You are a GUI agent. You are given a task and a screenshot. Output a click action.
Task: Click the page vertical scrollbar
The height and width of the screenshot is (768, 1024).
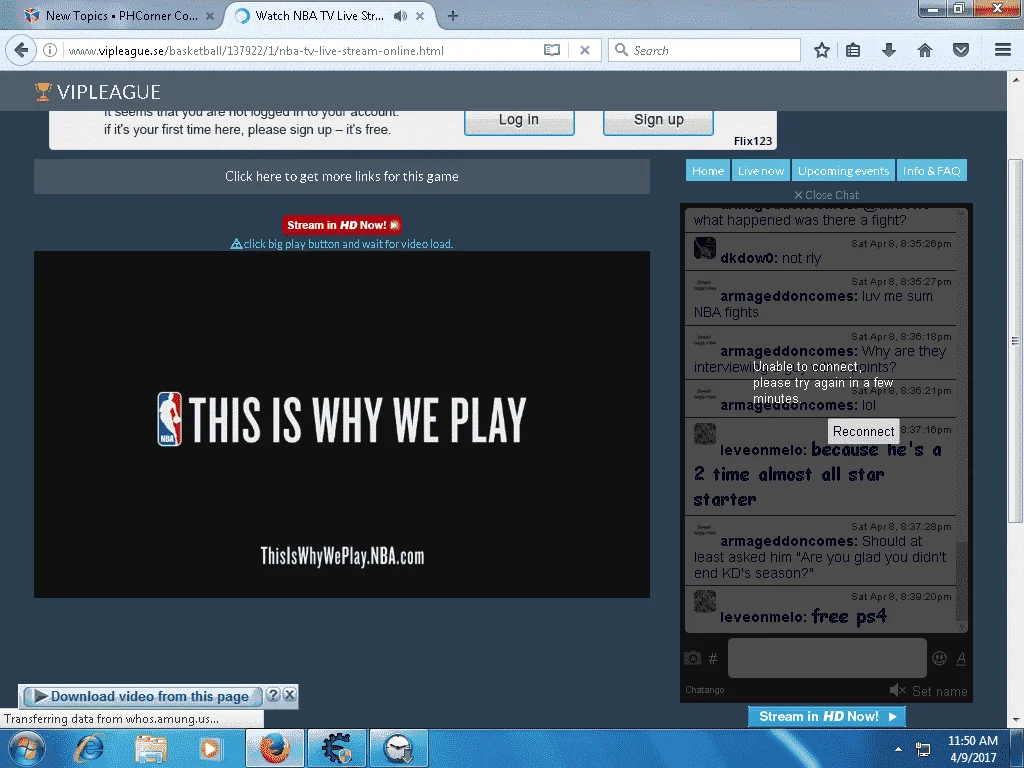1015,340
